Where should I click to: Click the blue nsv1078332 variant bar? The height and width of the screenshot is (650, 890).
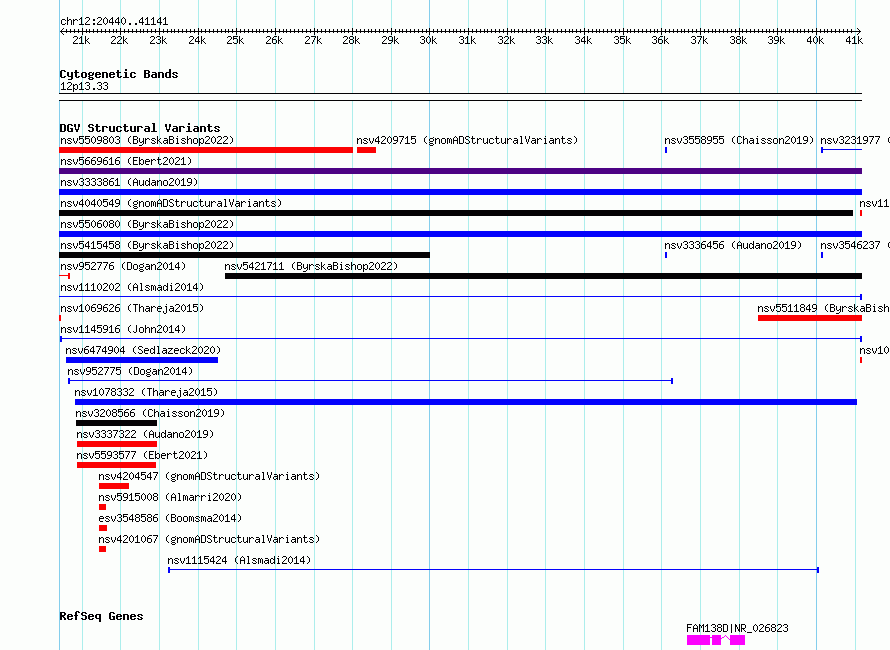pos(466,402)
